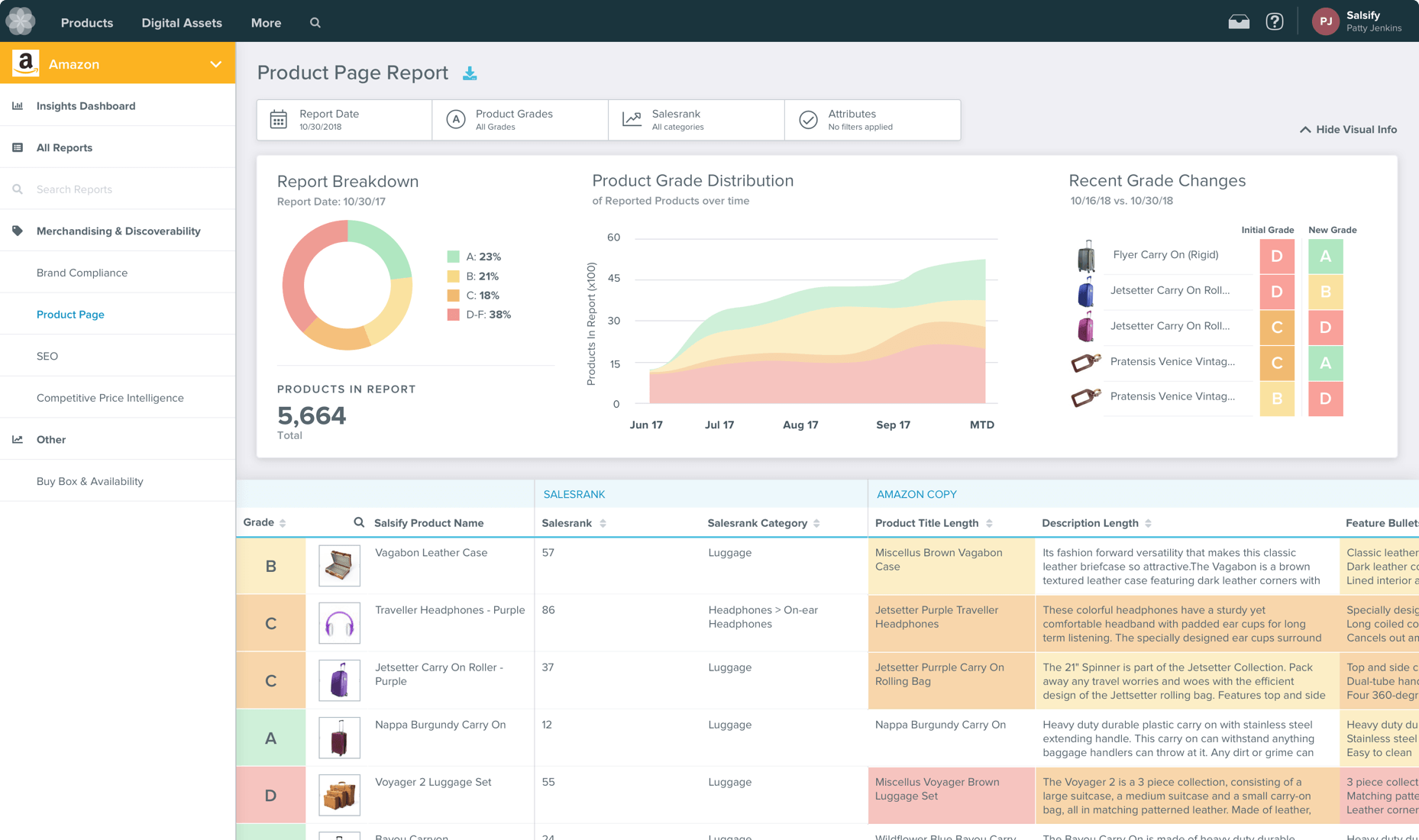Open the inbox tray icon
The width and height of the screenshot is (1419, 840).
click(1239, 22)
